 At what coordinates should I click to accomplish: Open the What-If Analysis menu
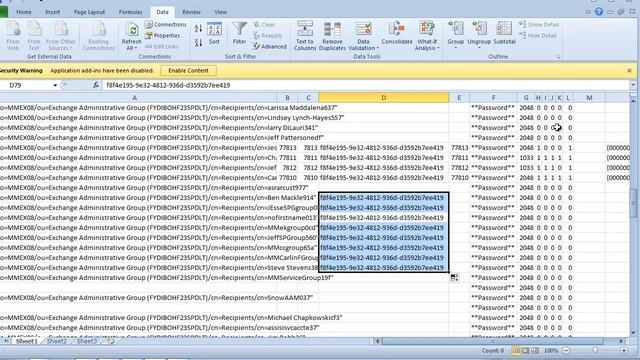point(427,36)
